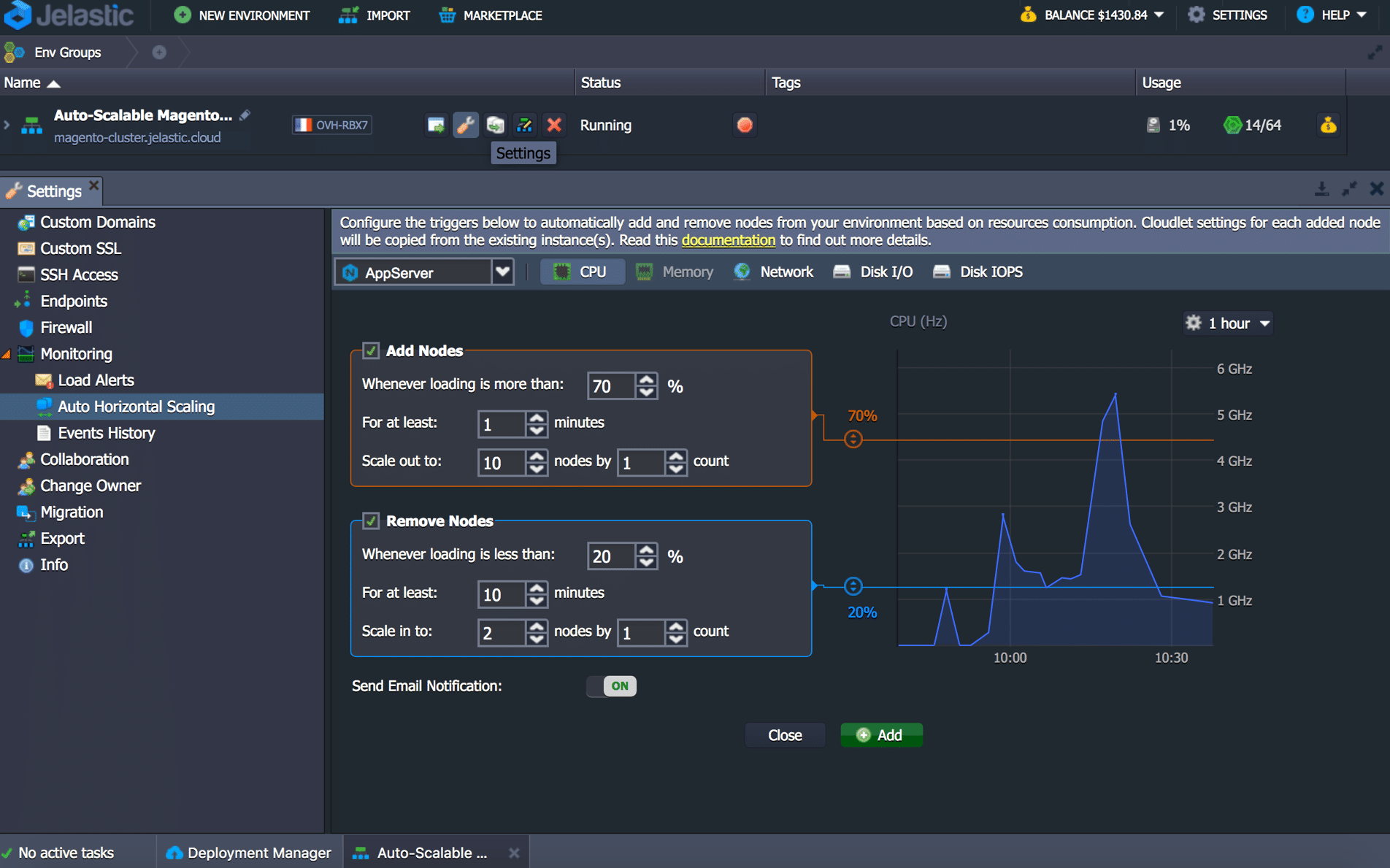Screen dimensions: 1390x868
Task: Click the Env Groups breadcrumb
Action: click(67, 53)
